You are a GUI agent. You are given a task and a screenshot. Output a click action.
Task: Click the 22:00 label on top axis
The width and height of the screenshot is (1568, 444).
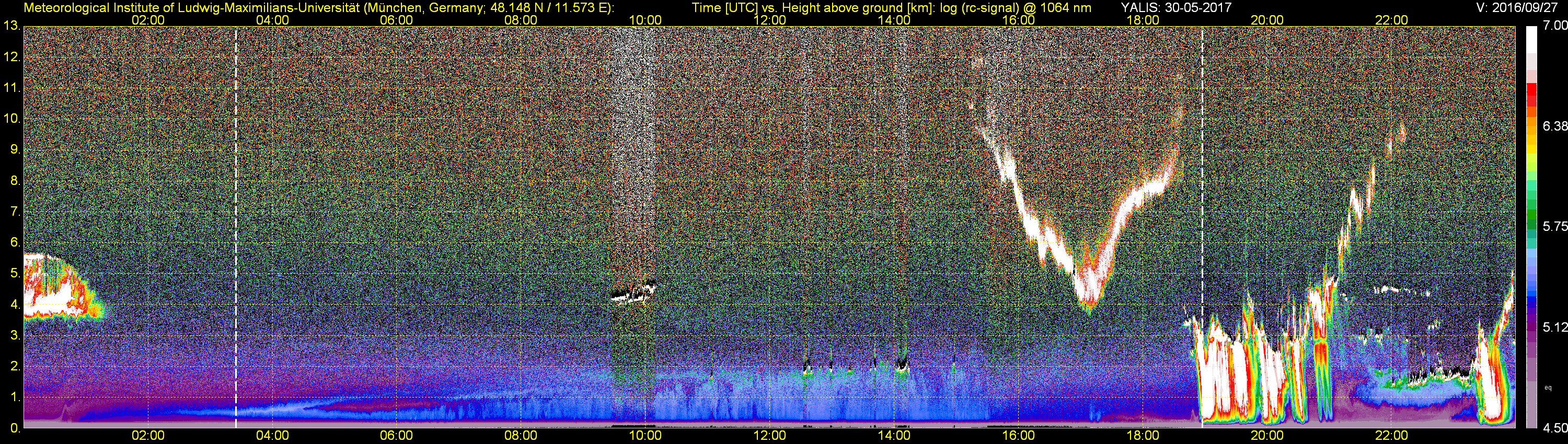point(1391,20)
